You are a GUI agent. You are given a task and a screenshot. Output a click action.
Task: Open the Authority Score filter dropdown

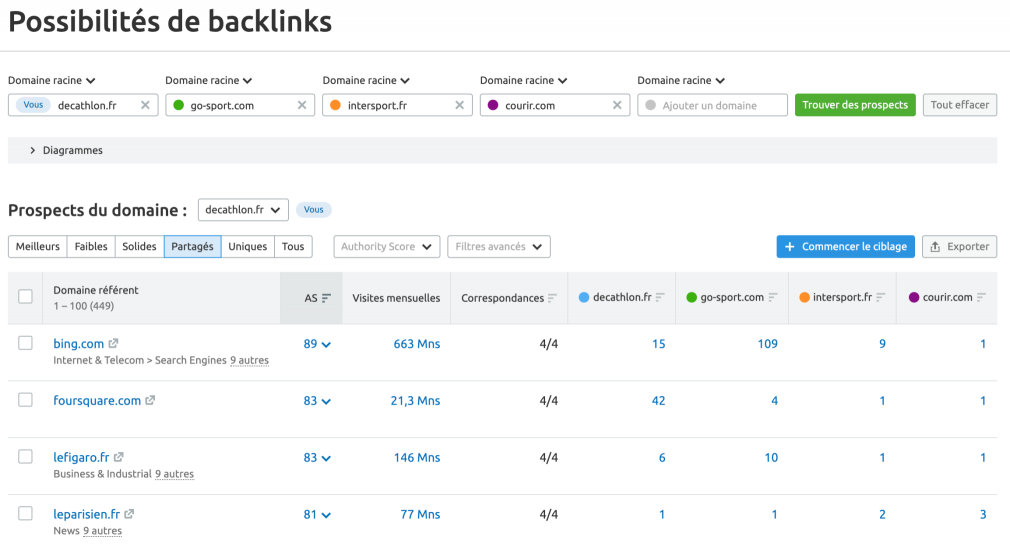(386, 247)
